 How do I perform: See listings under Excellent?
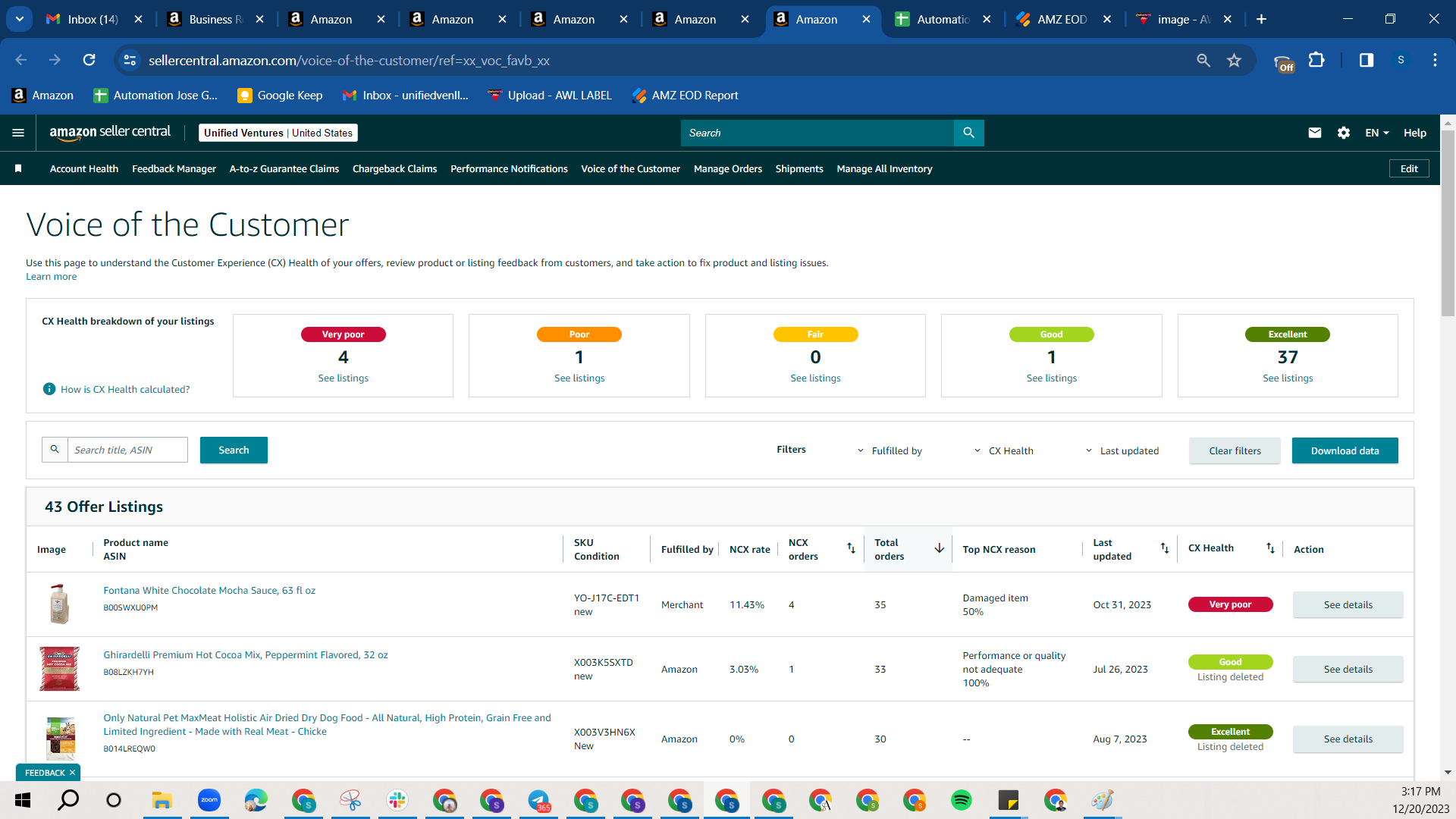point(1288,378)
